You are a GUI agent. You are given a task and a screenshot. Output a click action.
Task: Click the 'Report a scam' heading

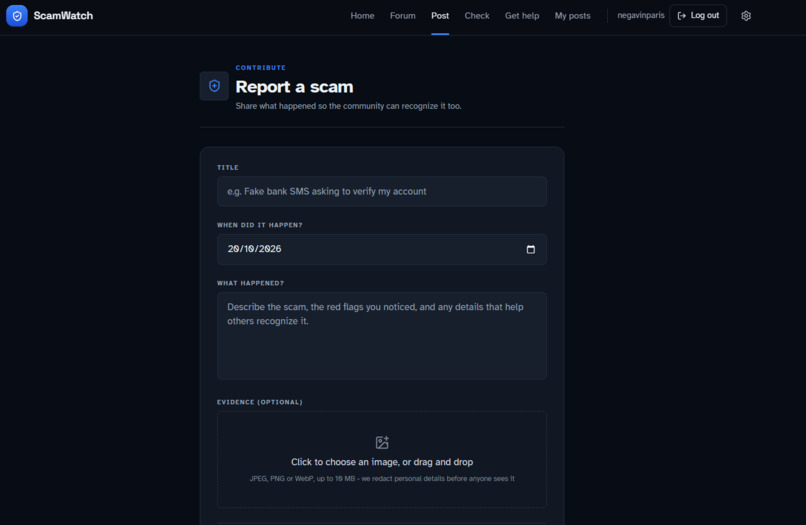(294, 87)
